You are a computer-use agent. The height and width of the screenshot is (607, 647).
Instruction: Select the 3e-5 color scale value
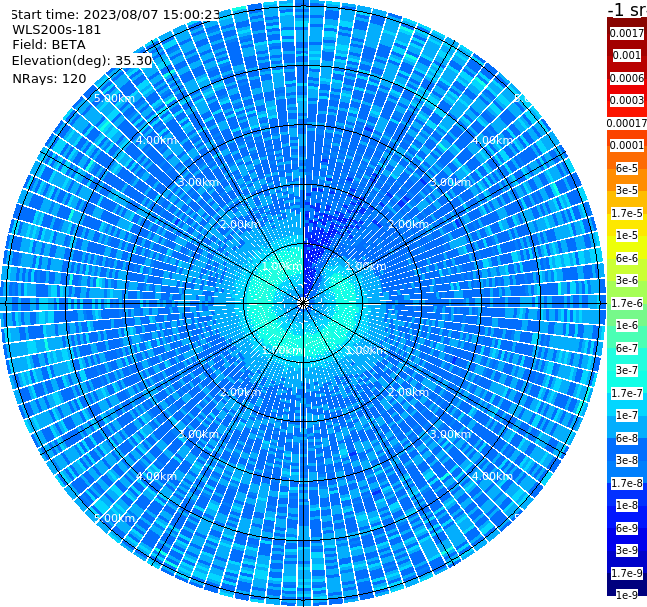tap(627, 190)
